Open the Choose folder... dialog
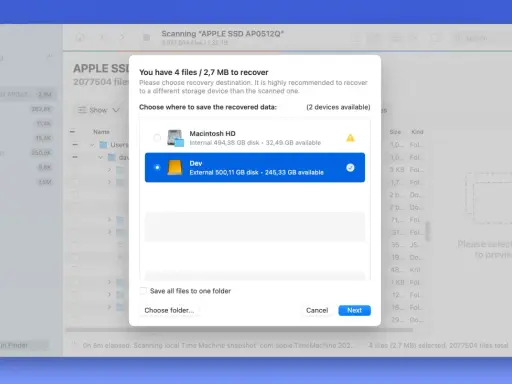 pos(169,310)
